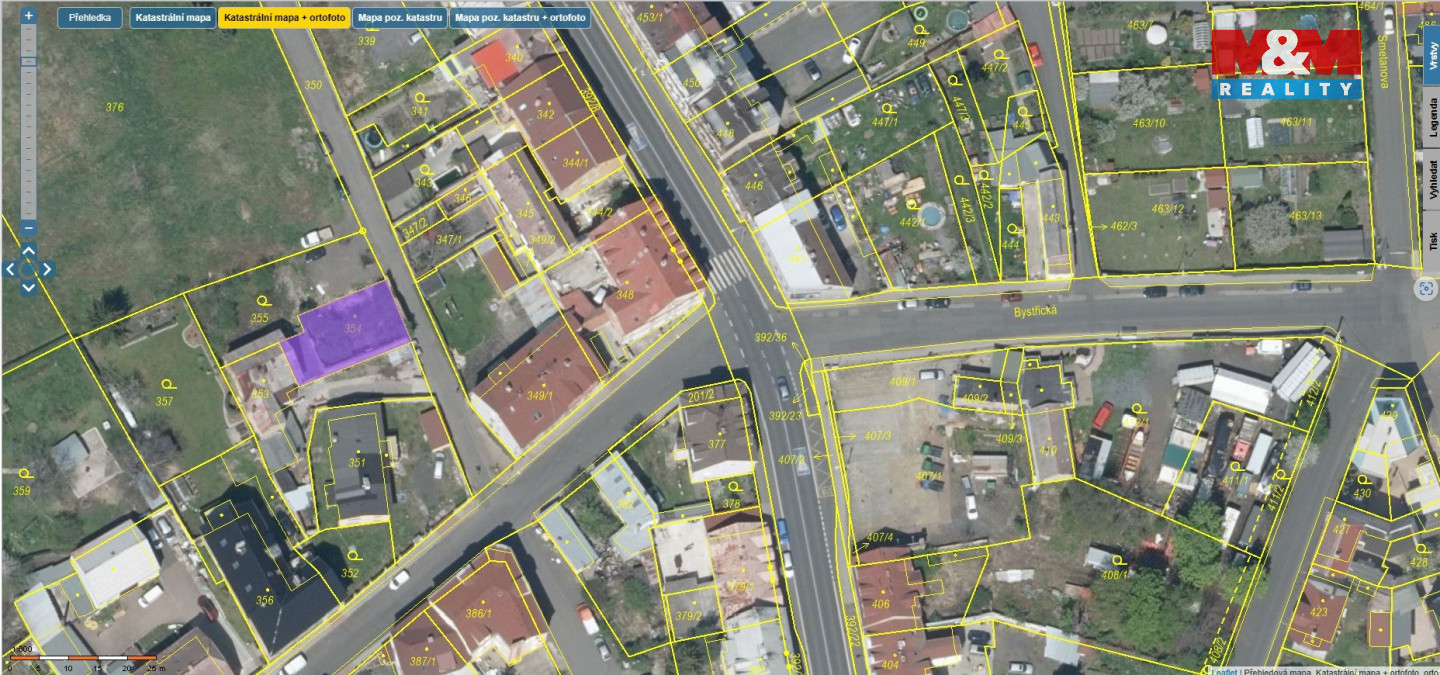This screenshot has width=1440, height=675.
Task: Click the zoom level slider handle
Action: 28,62
